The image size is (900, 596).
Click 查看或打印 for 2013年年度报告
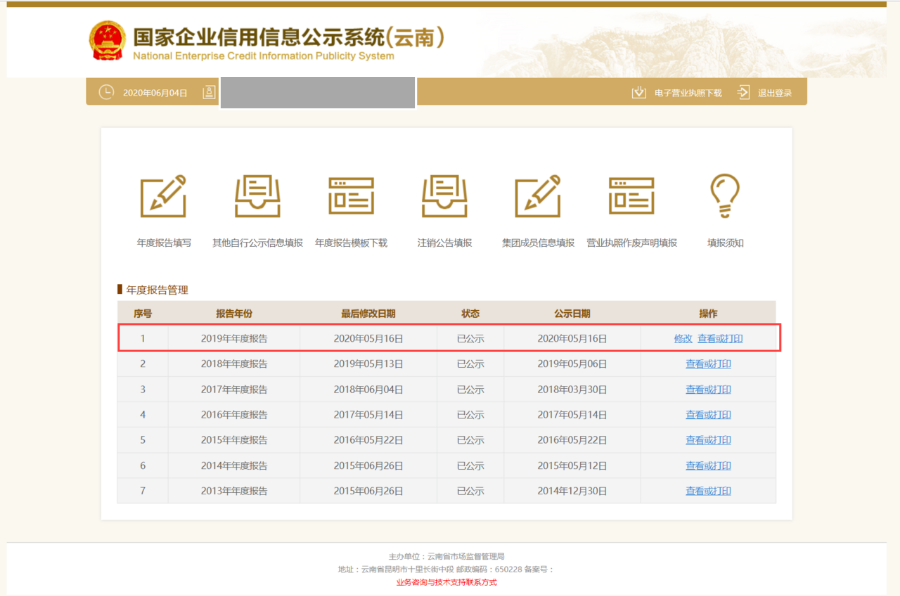pos(708,491)
